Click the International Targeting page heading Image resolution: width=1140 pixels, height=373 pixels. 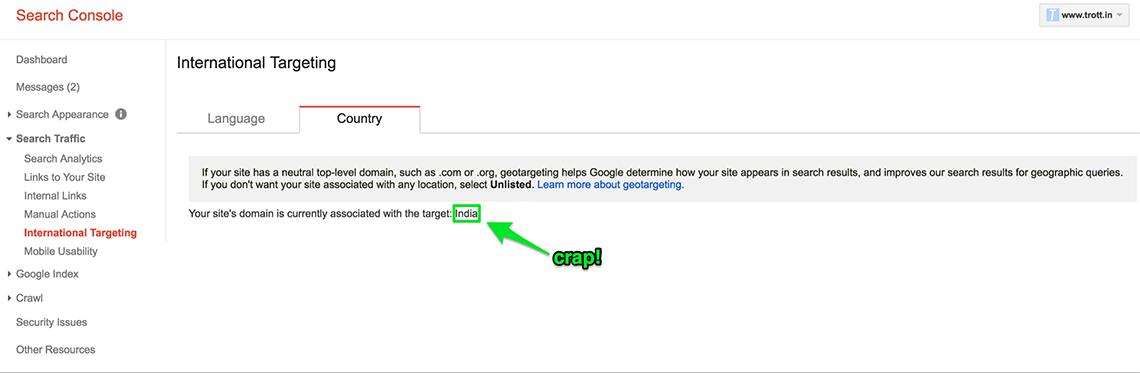[x=256, y=63]
